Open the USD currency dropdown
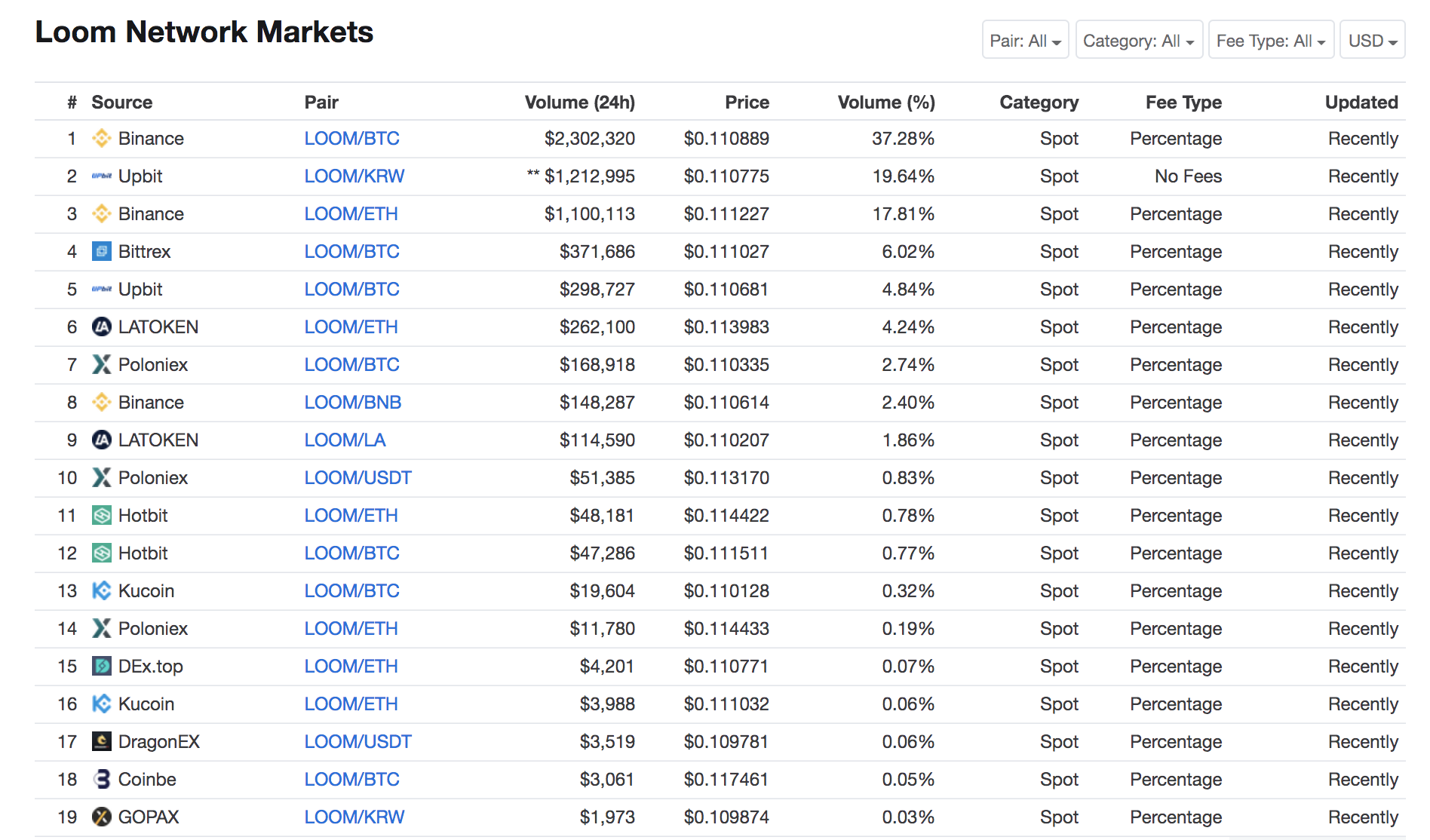 tap(1372, 40)
